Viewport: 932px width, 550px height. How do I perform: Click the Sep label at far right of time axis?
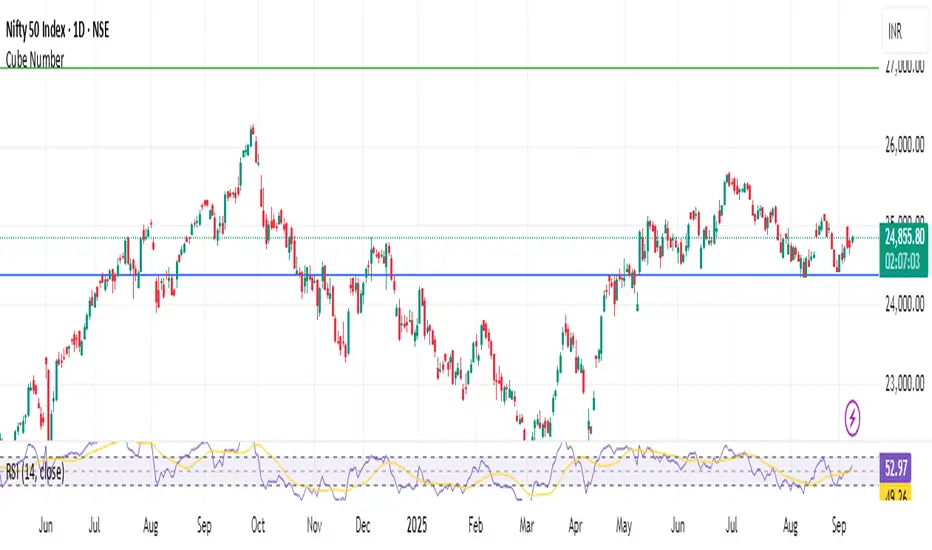(x=839, y=526)
